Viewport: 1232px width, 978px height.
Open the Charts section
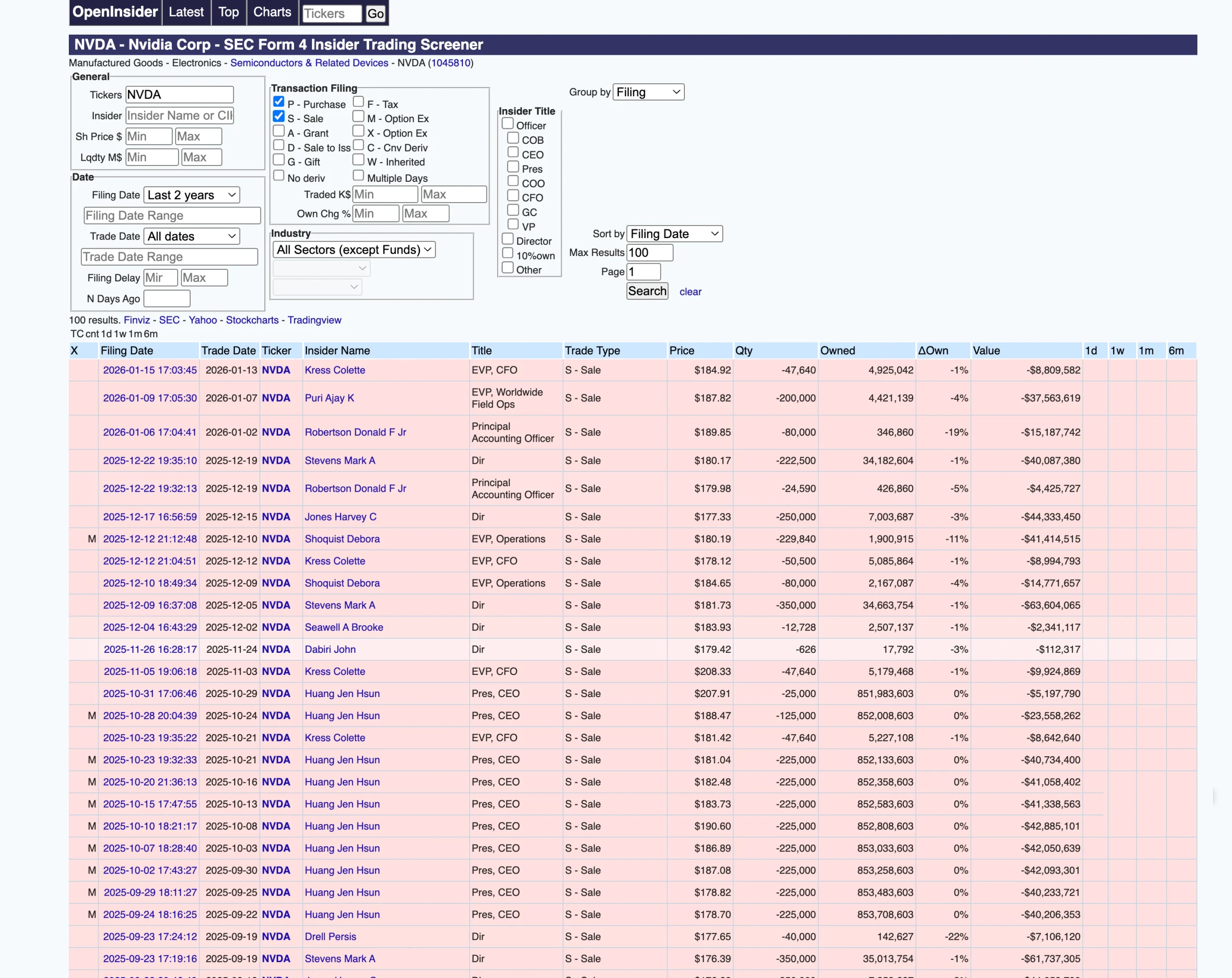[x=272, y=12]
